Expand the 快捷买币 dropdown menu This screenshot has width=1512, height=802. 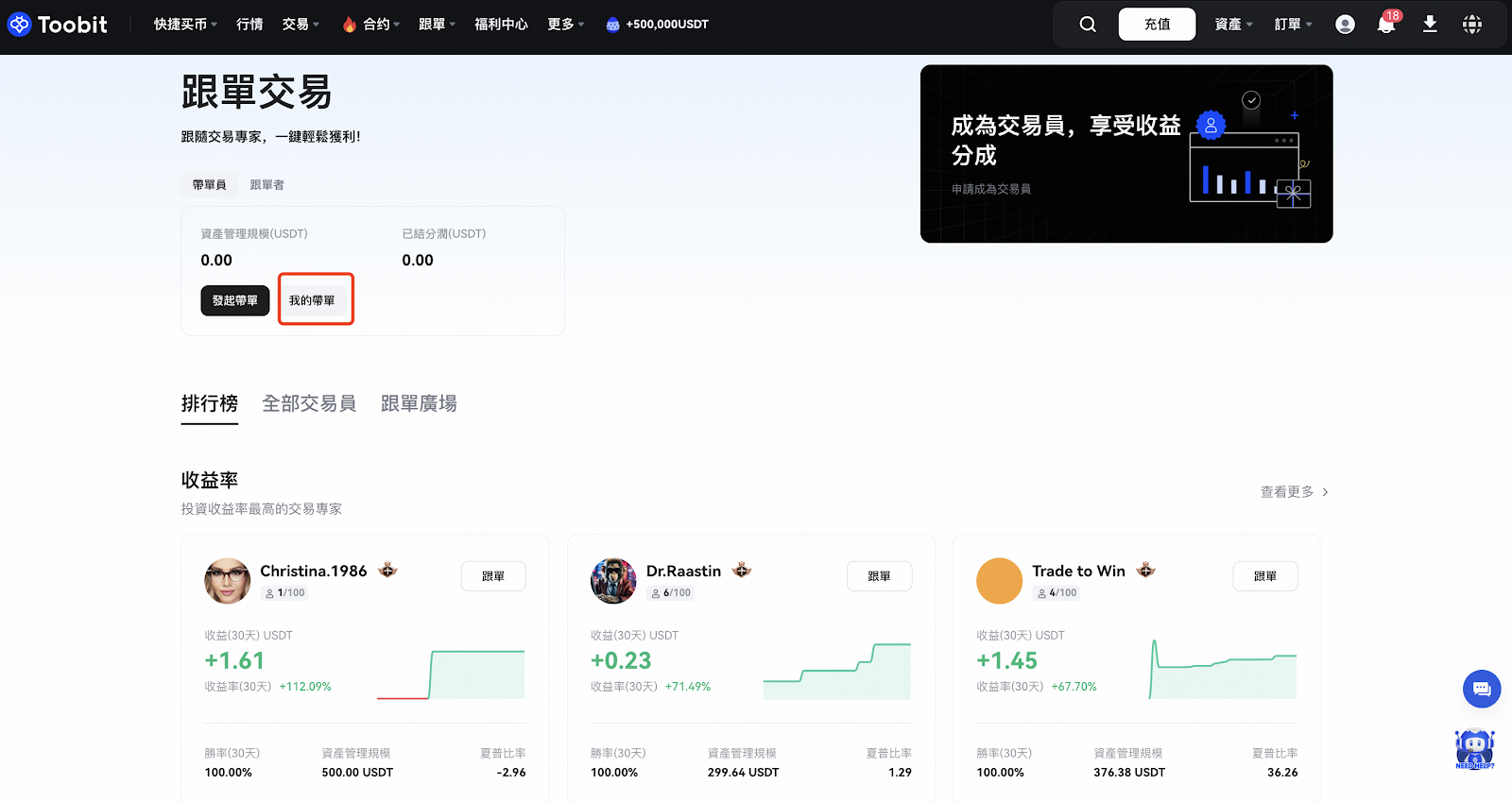tap(185, 25)
